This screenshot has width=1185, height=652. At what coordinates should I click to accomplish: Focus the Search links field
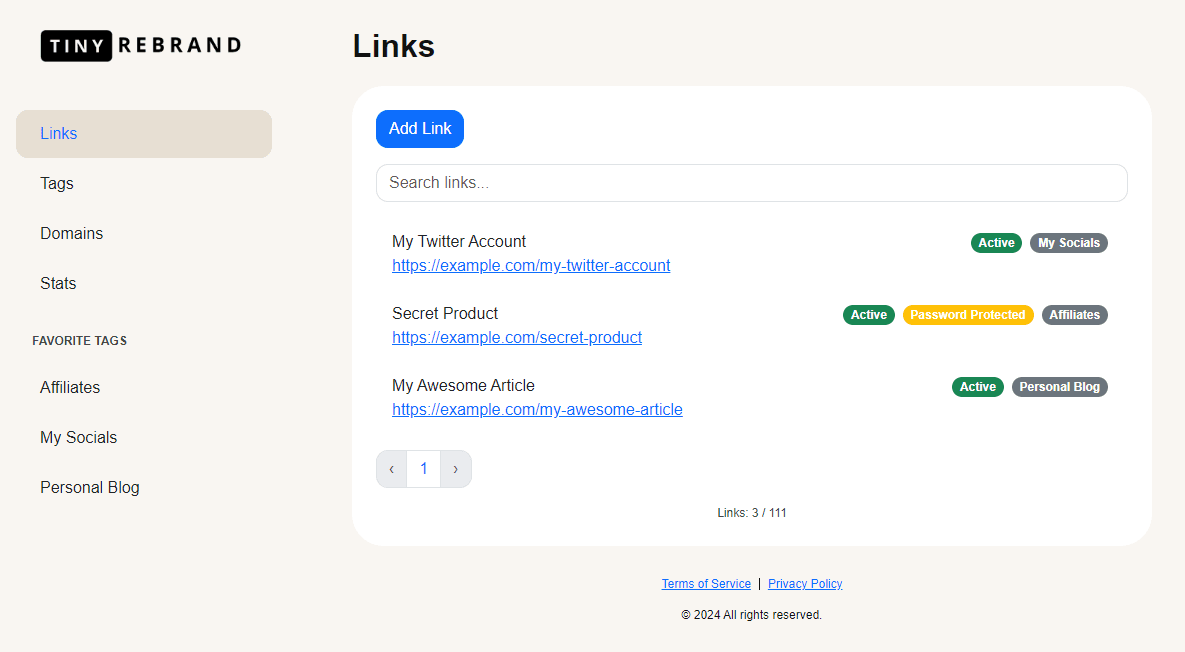[x=751, y=183]
